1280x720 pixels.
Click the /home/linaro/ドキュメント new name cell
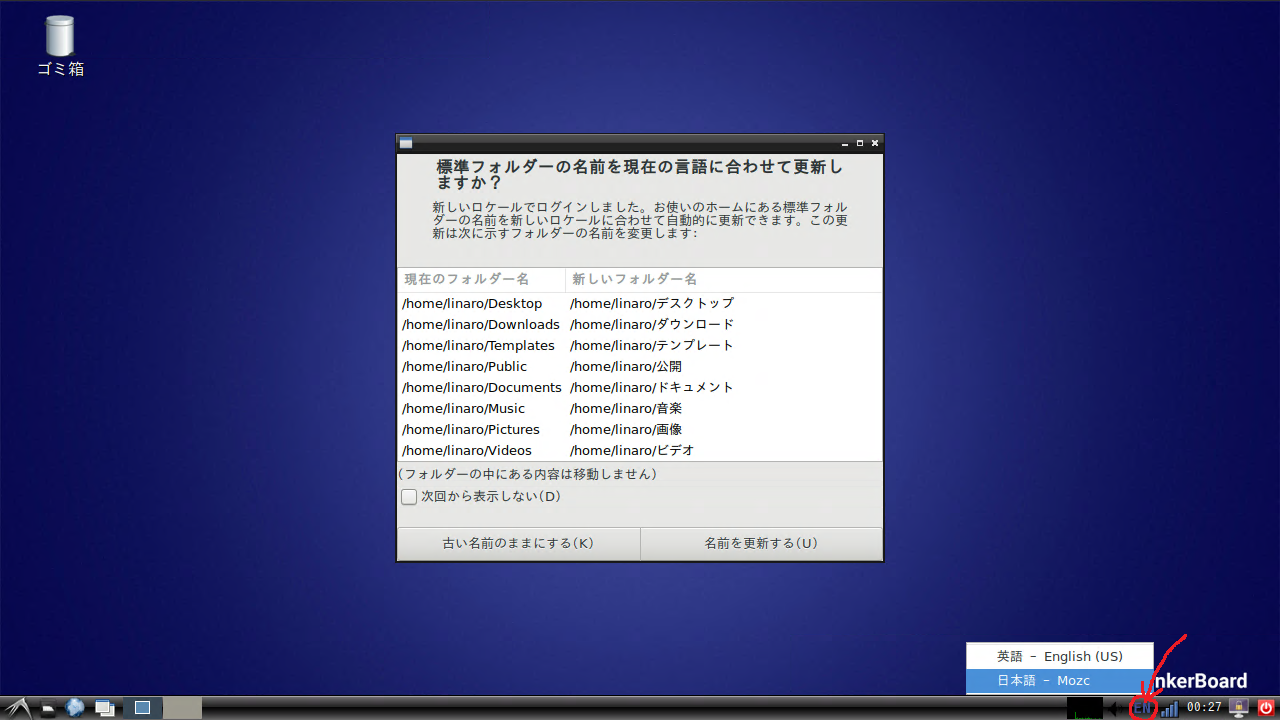pos(652,387)
